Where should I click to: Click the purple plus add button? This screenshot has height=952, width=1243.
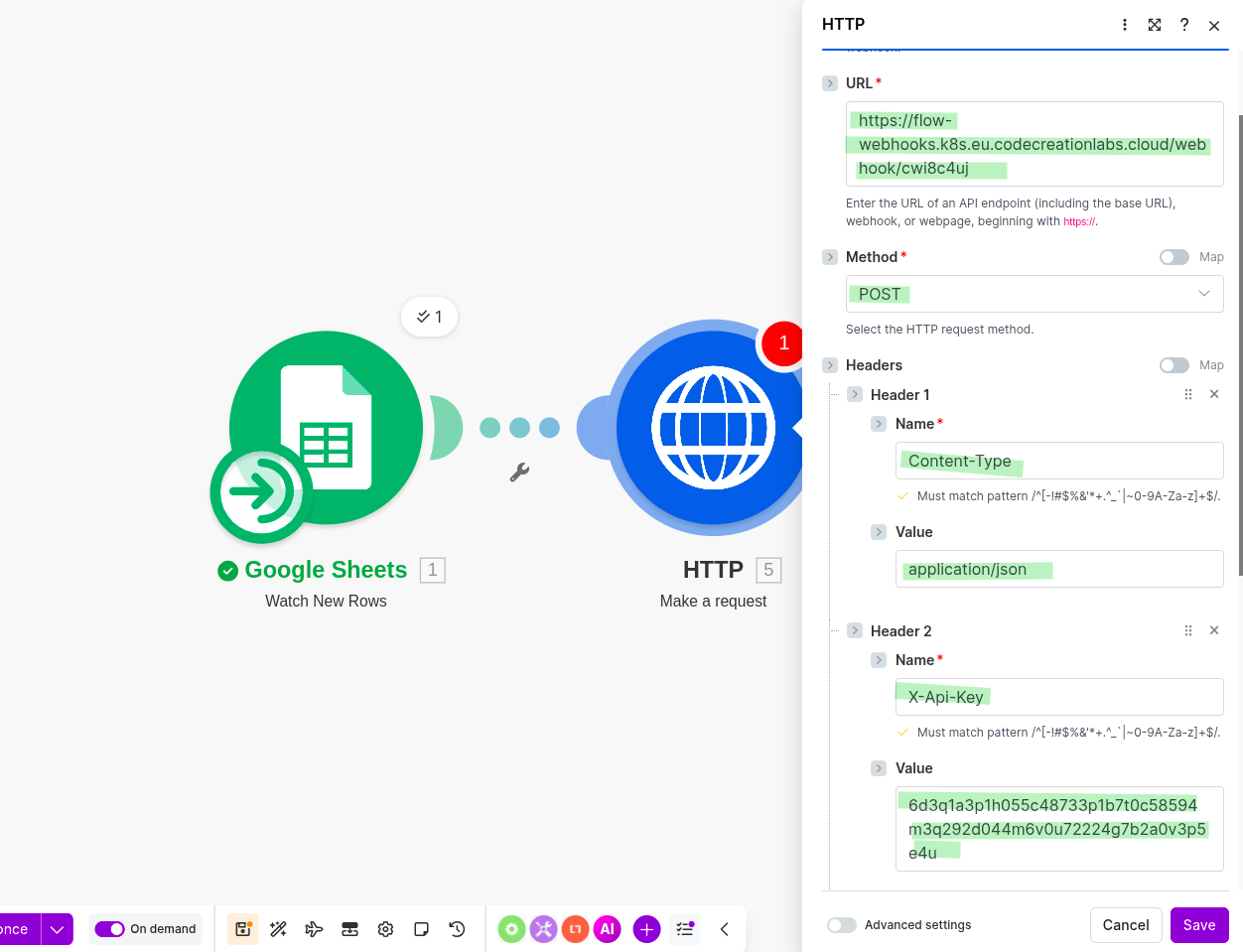(646, 929)
